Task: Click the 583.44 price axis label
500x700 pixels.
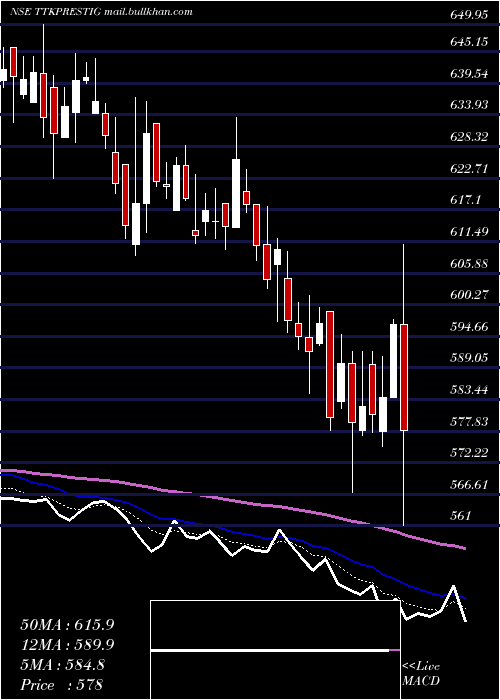Action: point(469,390)
